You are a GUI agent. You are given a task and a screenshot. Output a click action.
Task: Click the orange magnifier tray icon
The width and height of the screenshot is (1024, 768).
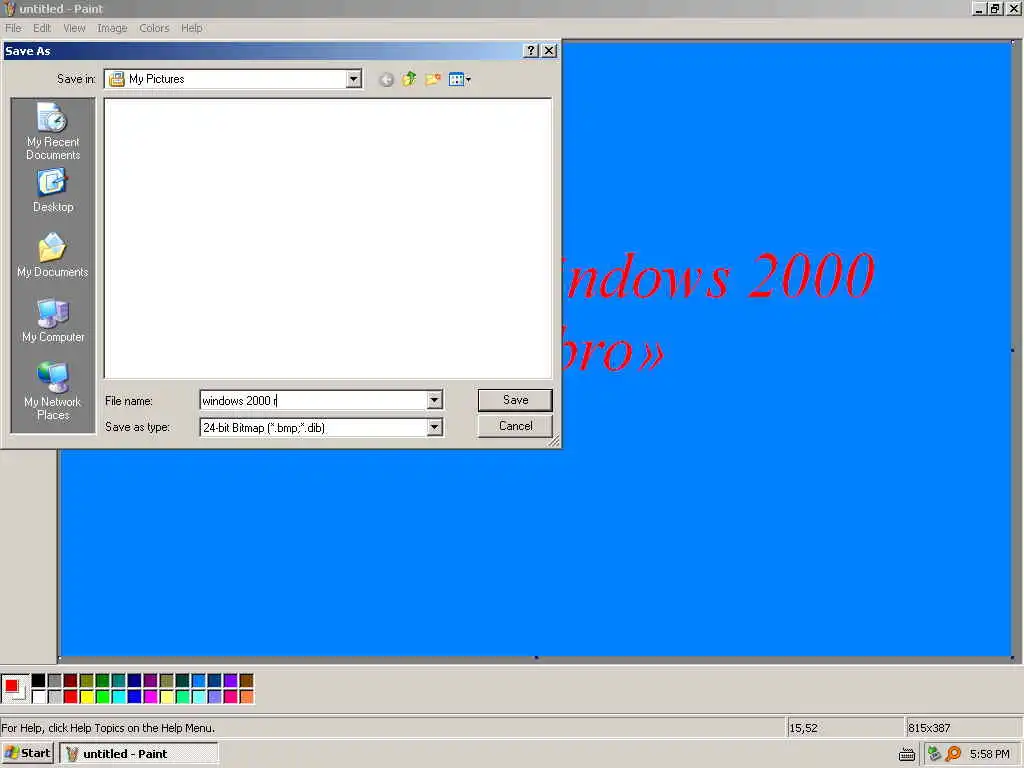click(953, 754)
